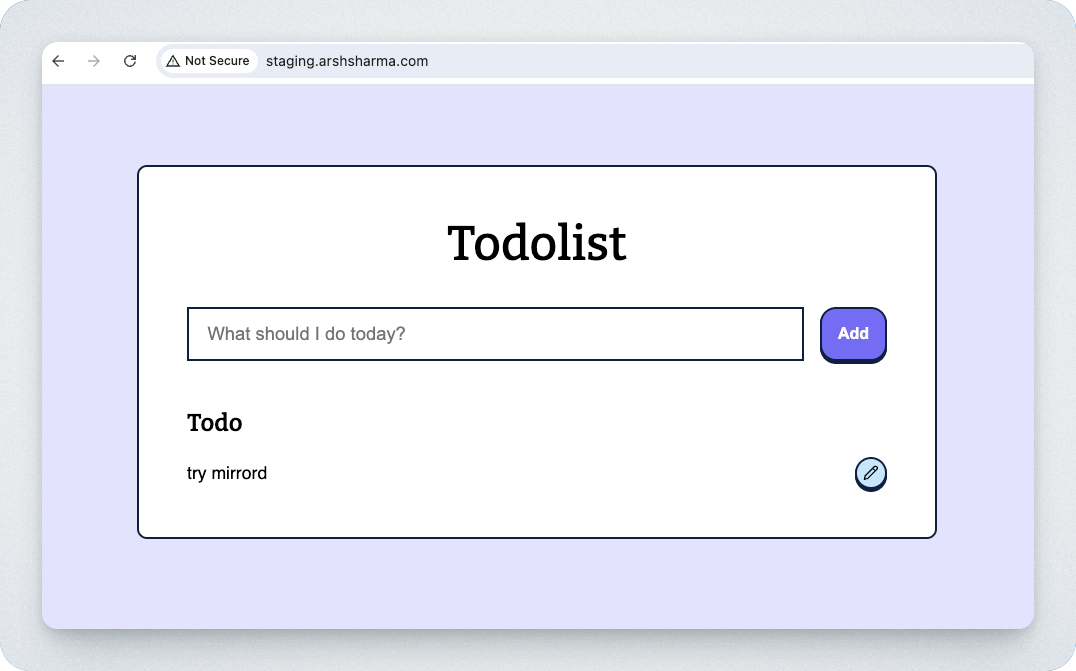Click the browser back arrow
The image size is (1076, 671).
(58, 61)
